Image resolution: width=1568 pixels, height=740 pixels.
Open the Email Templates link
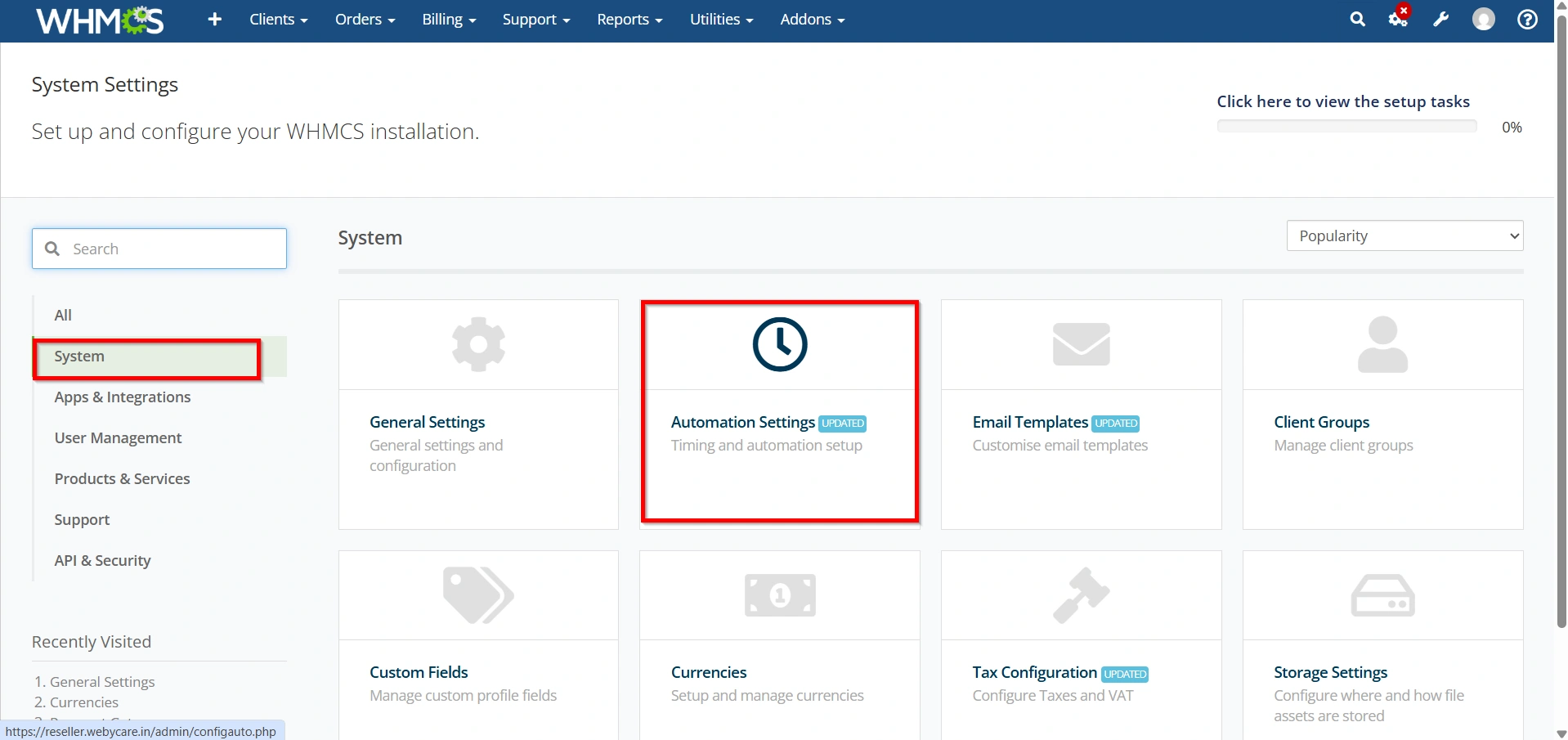(x=1030, y=422)
